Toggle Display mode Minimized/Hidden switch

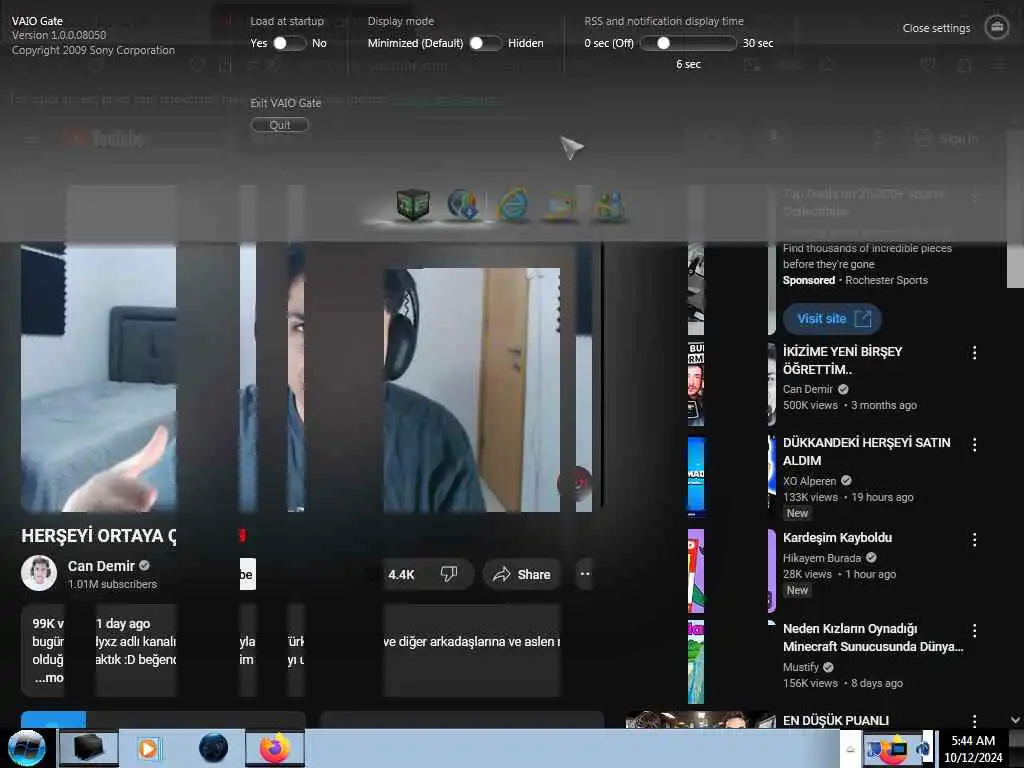[x=485, y=43]
